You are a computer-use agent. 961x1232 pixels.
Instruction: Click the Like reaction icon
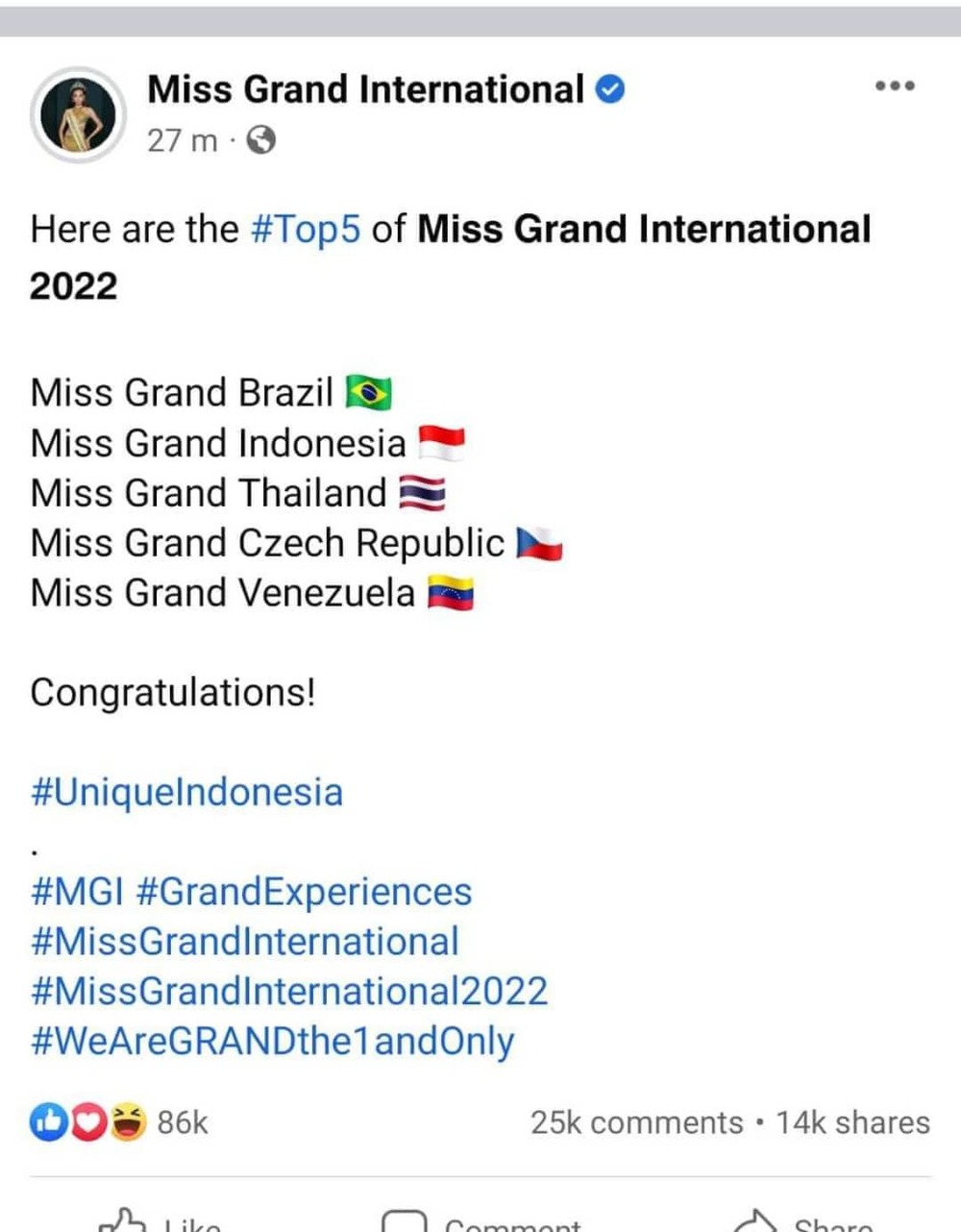[x=48, y=1121]
